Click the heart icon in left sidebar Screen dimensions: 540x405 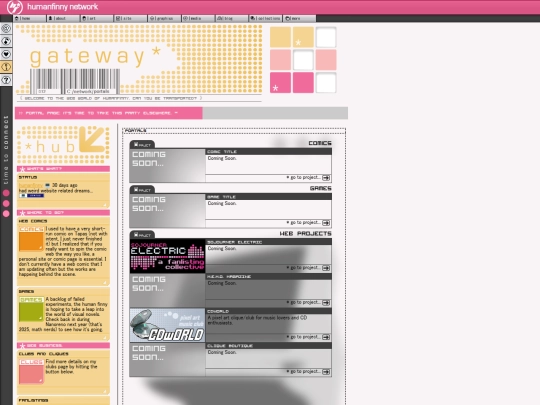tap(6, 54)
